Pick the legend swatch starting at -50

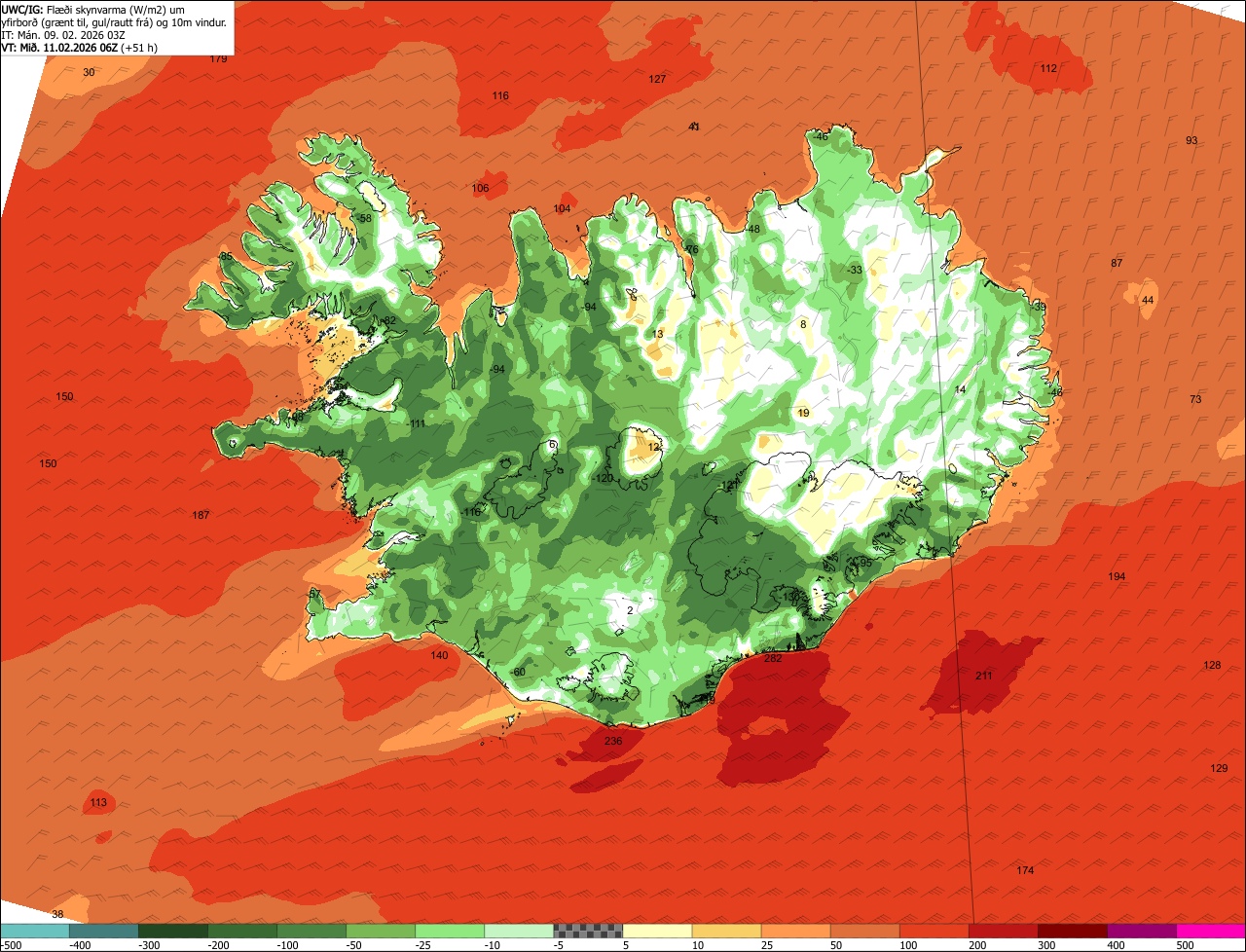coord(381,931)
